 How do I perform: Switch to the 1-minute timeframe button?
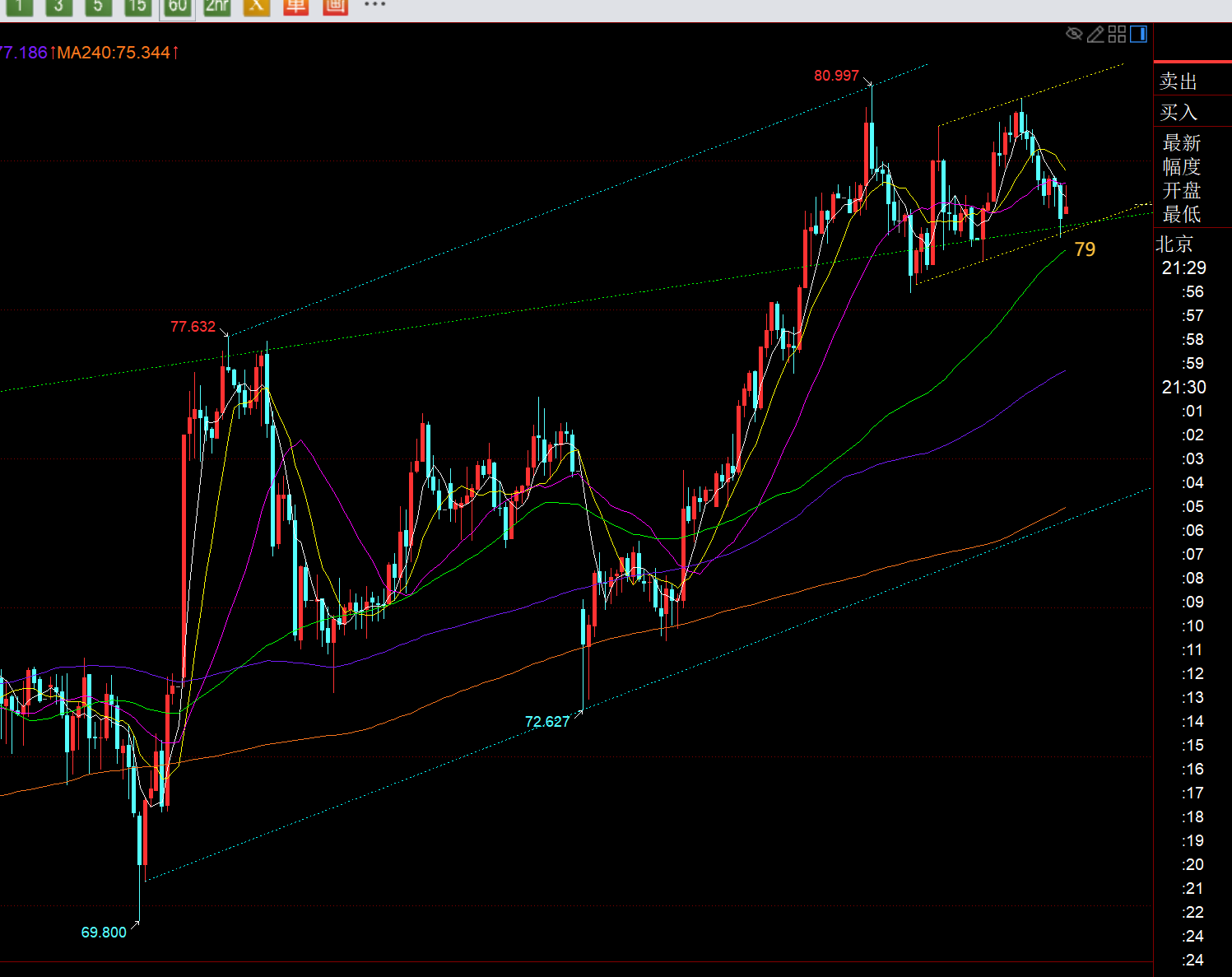[19, 6]
